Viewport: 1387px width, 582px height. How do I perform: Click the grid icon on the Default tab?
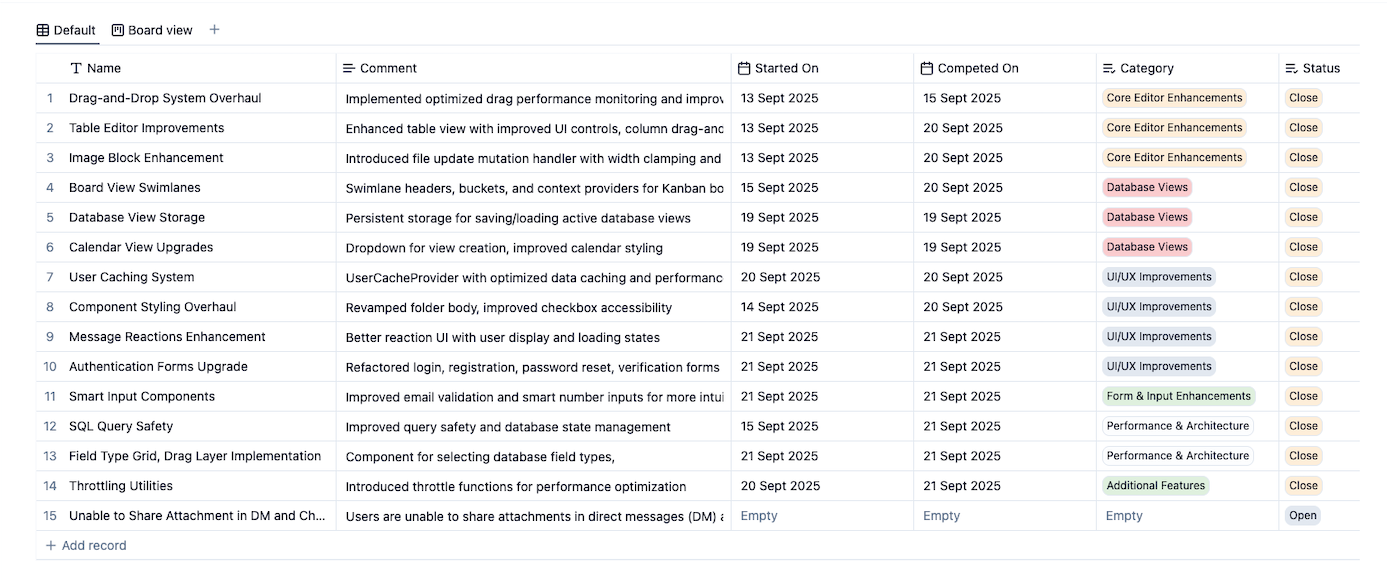pyautogui.click(x=43, y=30)
